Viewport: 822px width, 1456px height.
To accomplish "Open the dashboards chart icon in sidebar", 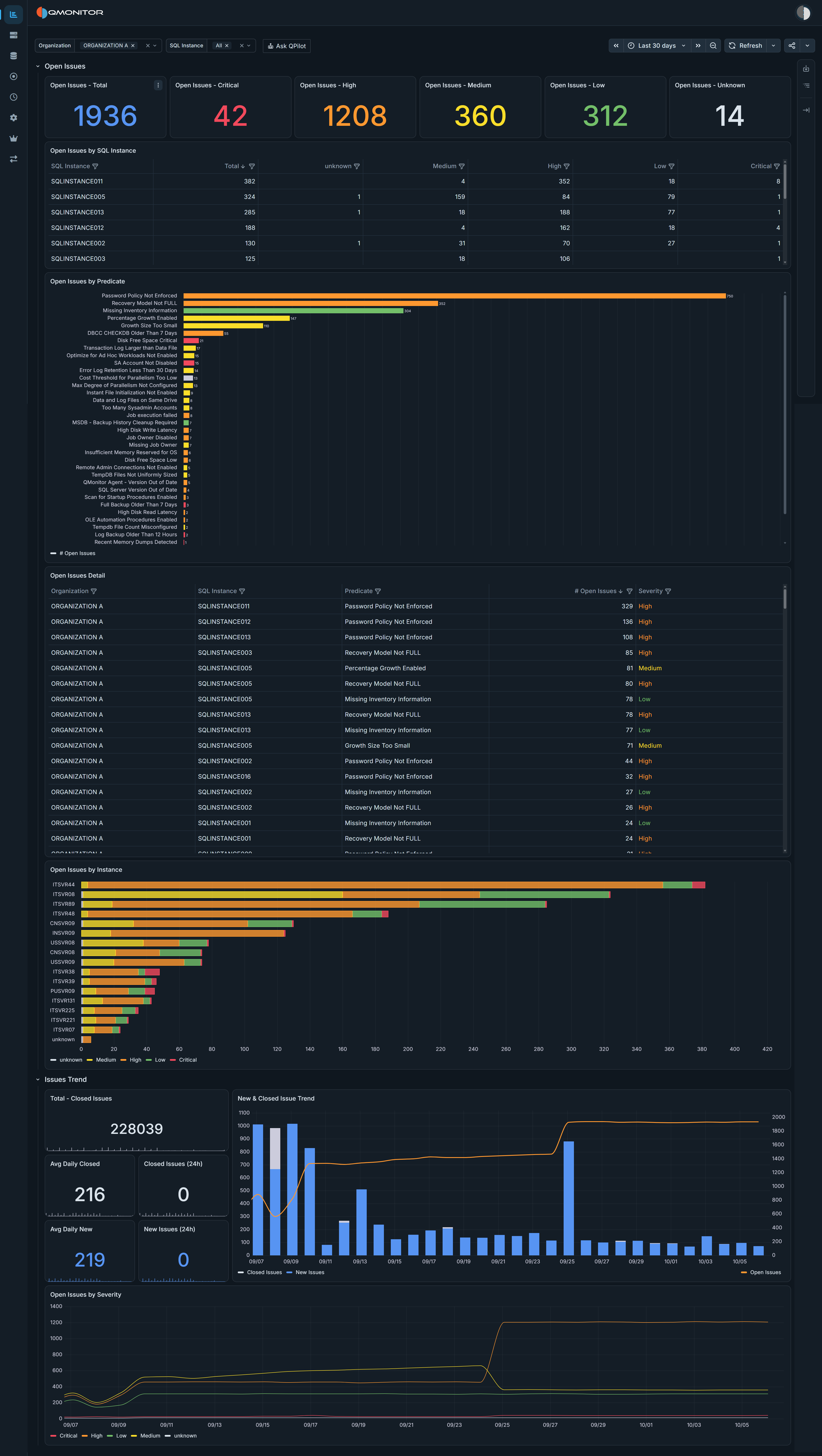I will pyautogui.click(x=14, y=14).
